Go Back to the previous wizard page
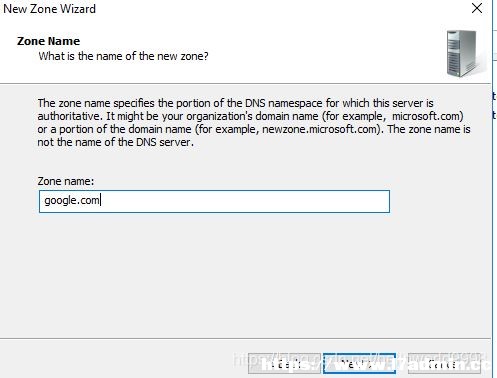Viewport: 497px width, 378px height. [x=284, y=363]
